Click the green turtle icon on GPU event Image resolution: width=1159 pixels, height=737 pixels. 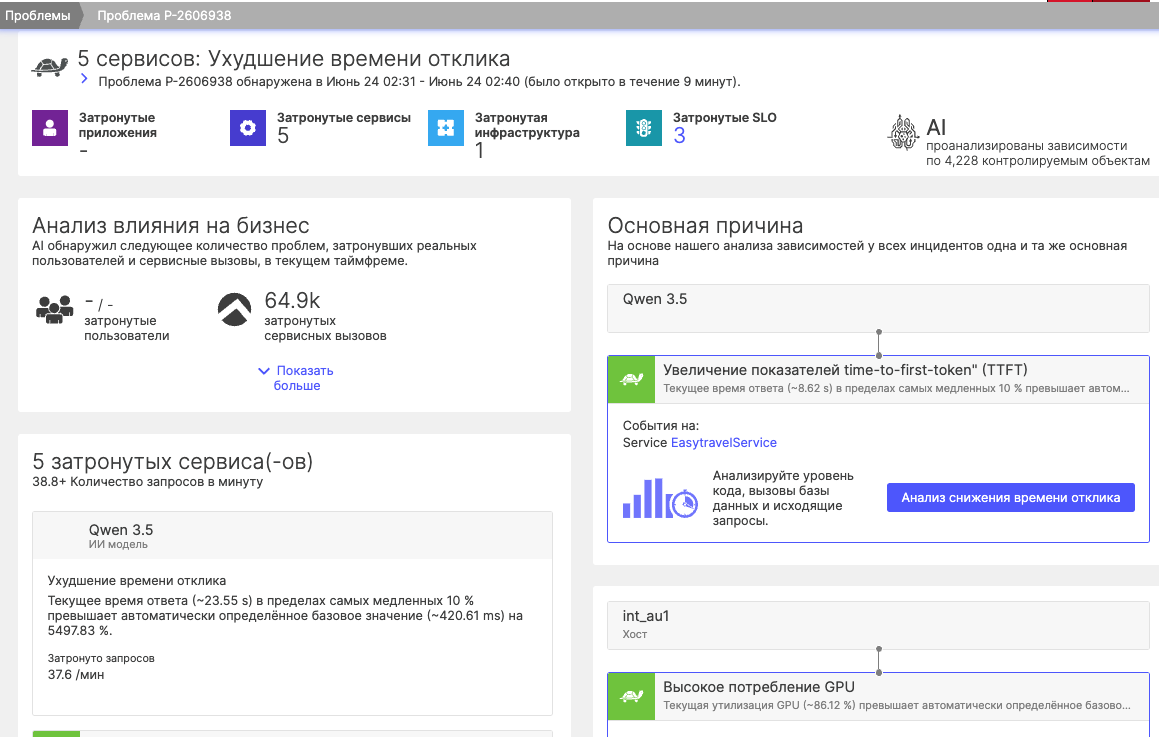pos(631,696)
